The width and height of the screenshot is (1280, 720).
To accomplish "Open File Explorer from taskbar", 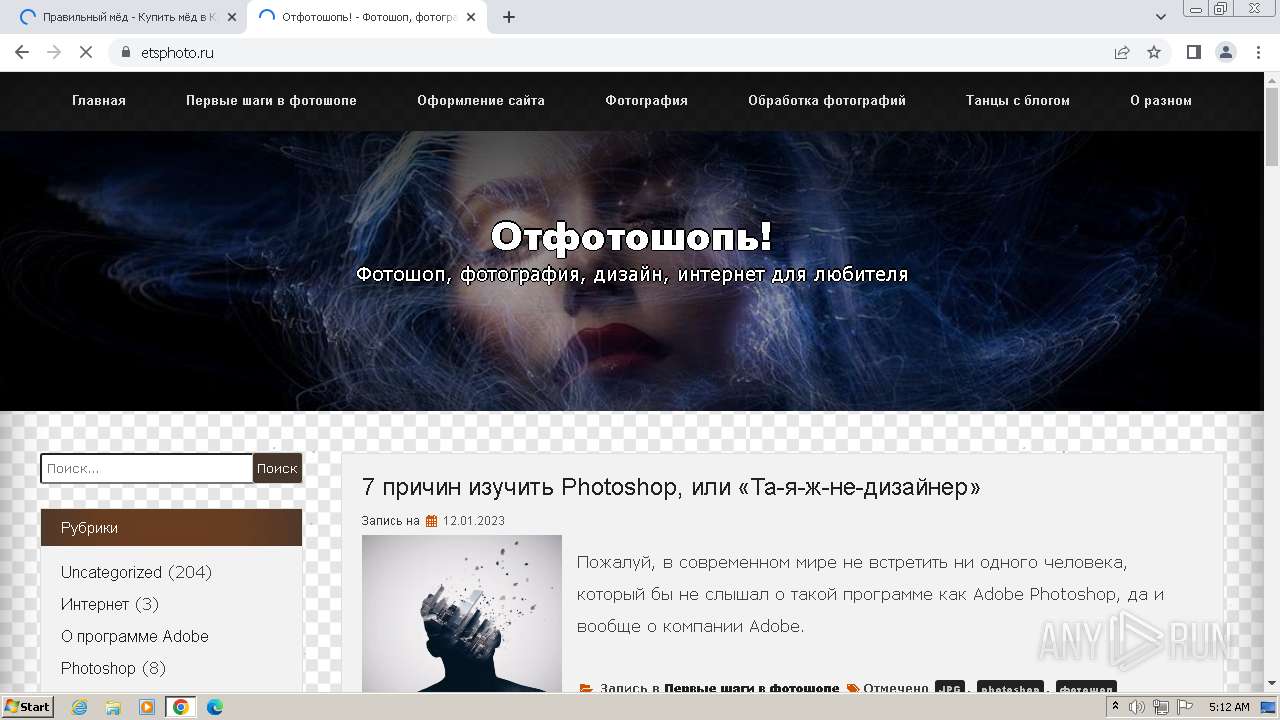I will (113, 707).
